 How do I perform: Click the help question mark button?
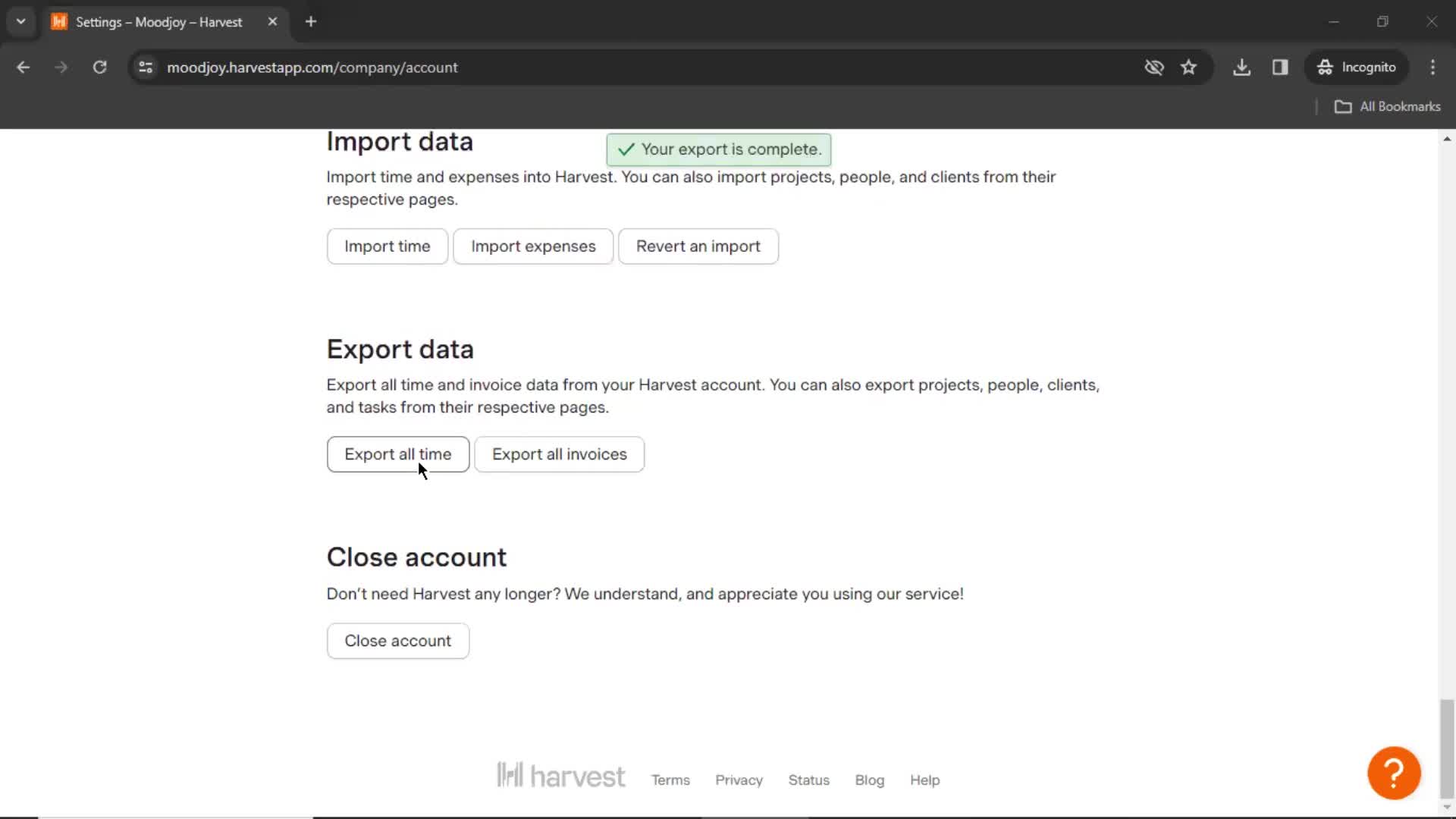(1394, 771)
